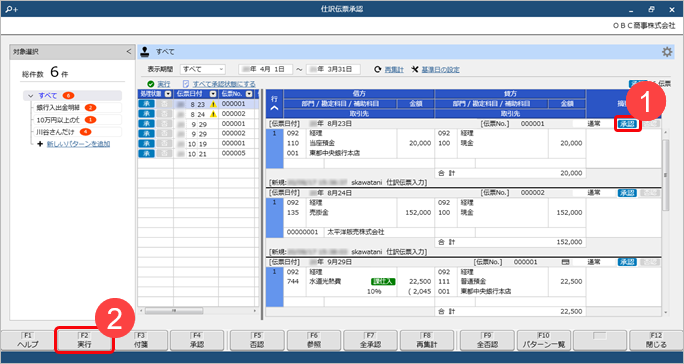The image size is (684, 364).
Task: Click the F9 全否認 button
Action: (x=487, y=340)
